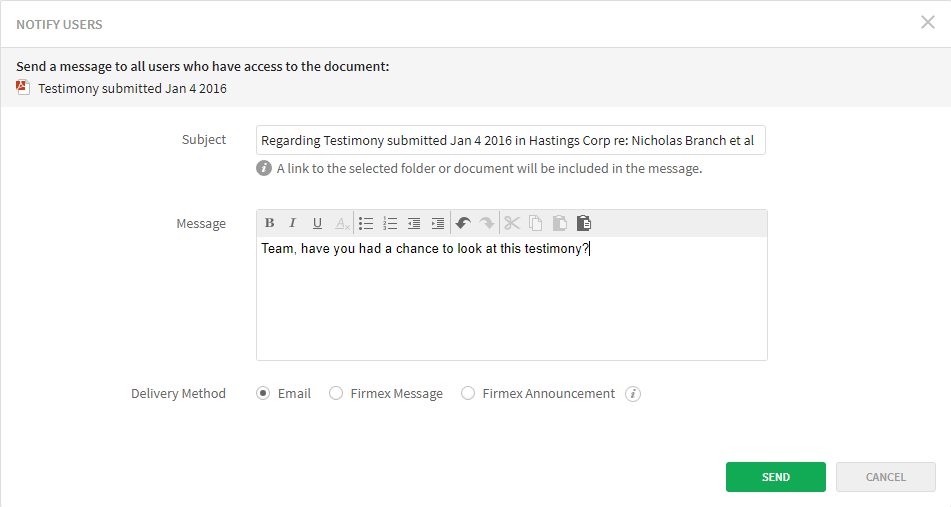The height and width of the screenshot is (507, 951).
Task: Click the remove formatting icon
Action: pyautogui.click(x=342, y=223)
